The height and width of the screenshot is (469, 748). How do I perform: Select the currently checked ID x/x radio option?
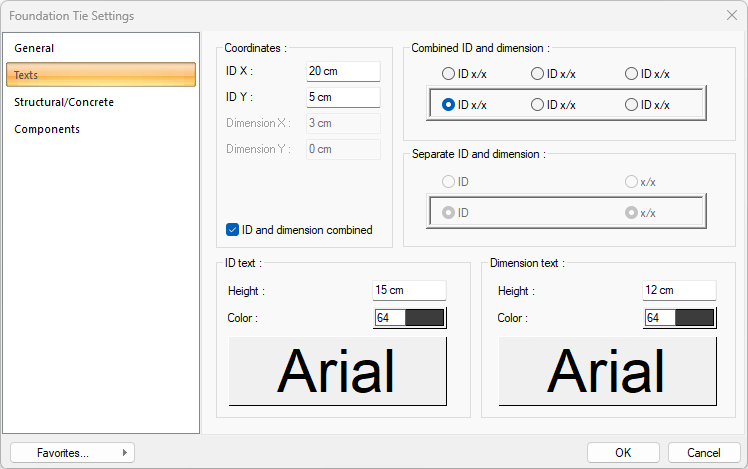[x=449, y=104]
